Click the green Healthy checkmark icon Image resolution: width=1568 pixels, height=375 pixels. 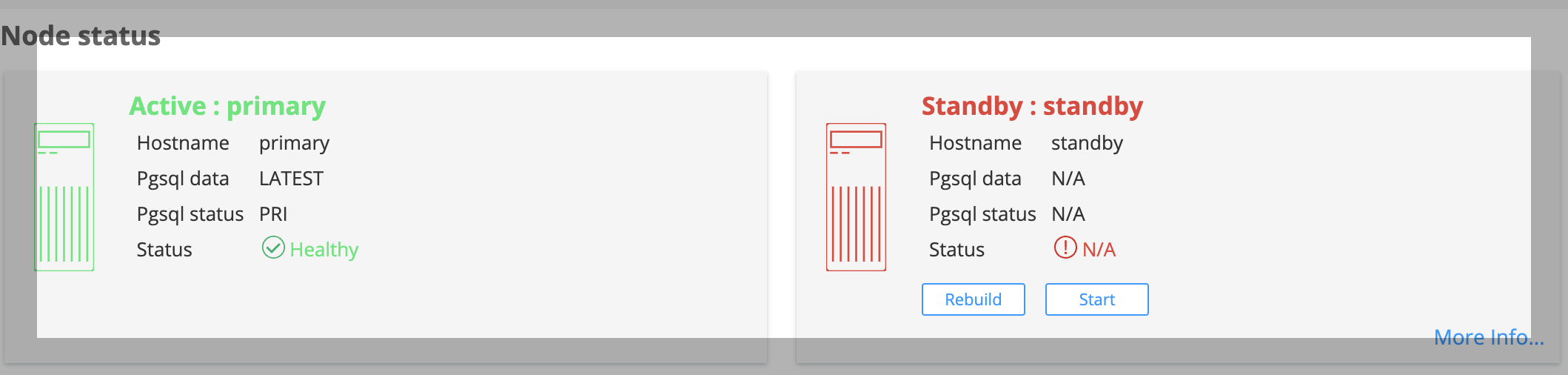273,248
